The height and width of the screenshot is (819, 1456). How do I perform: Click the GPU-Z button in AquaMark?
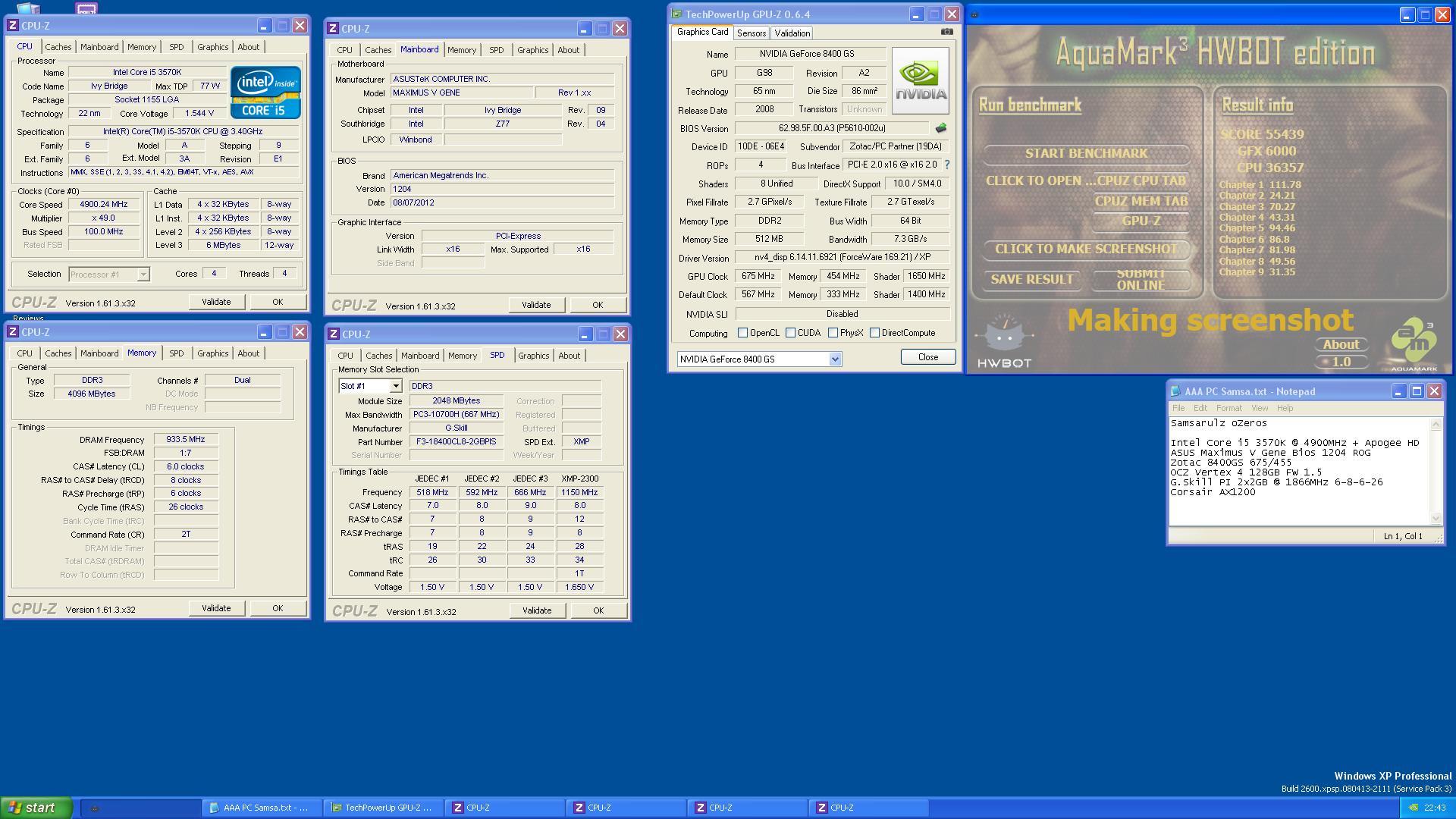coord(1141,221)
